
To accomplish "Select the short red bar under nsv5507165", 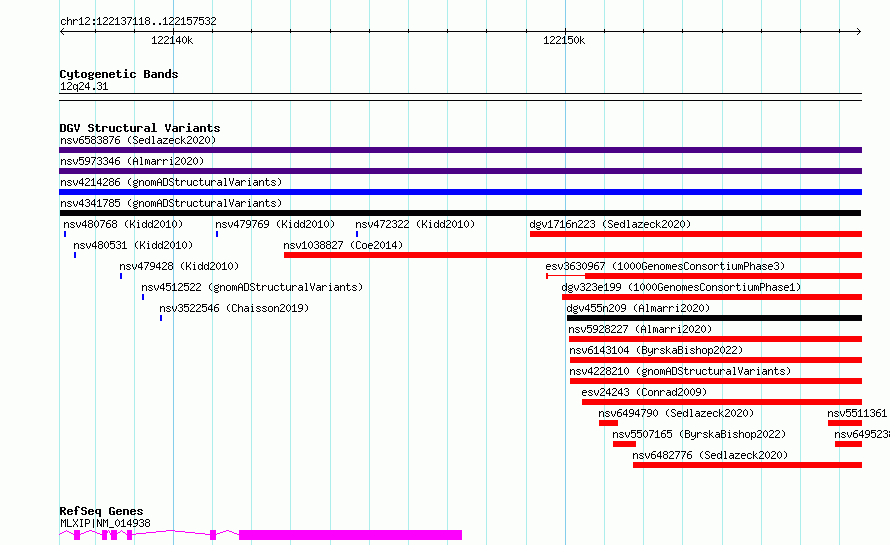I will pyautogui.click(x=624, y=444).
